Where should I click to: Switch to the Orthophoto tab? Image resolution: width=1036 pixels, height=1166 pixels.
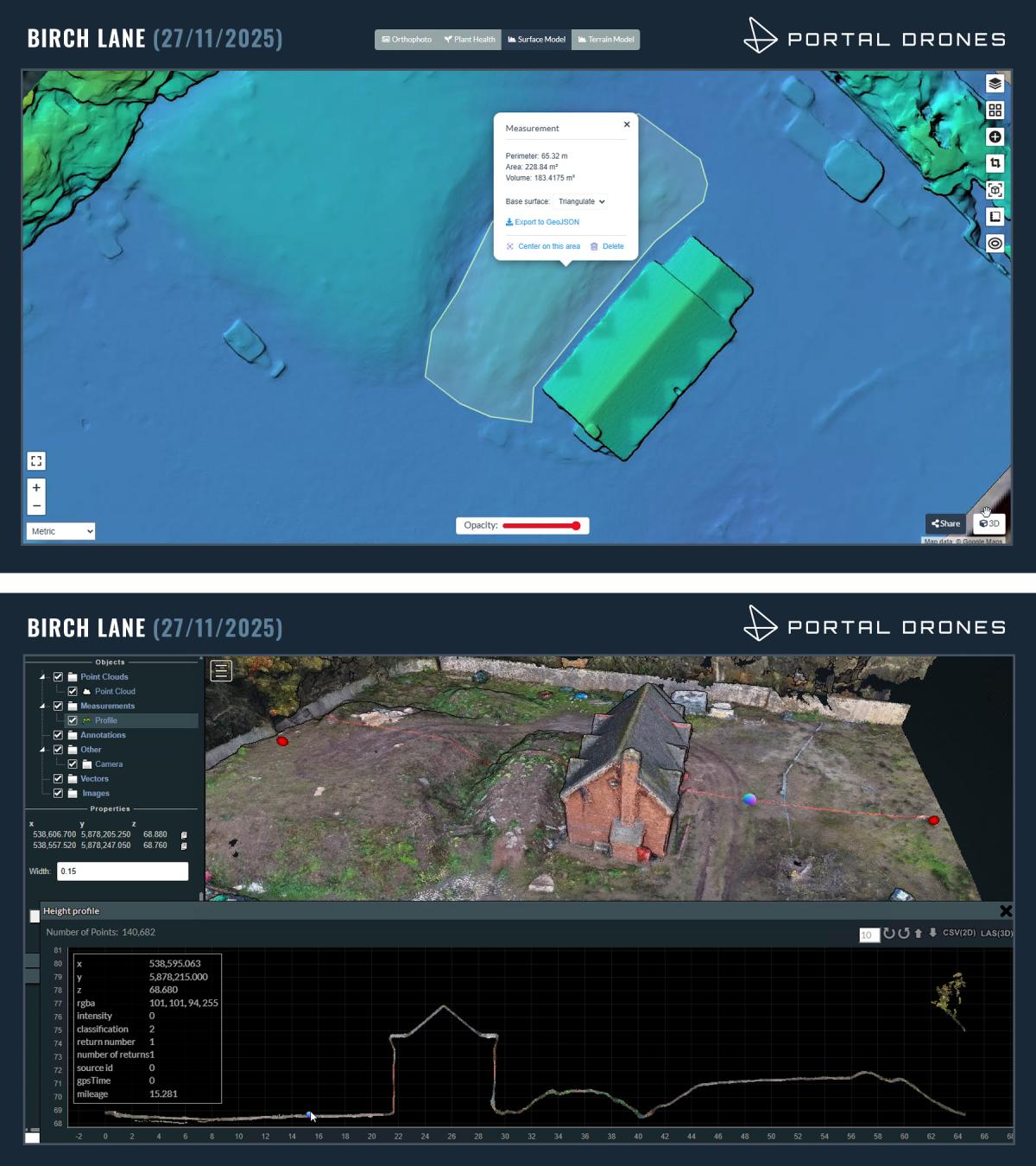coord(407,39)
